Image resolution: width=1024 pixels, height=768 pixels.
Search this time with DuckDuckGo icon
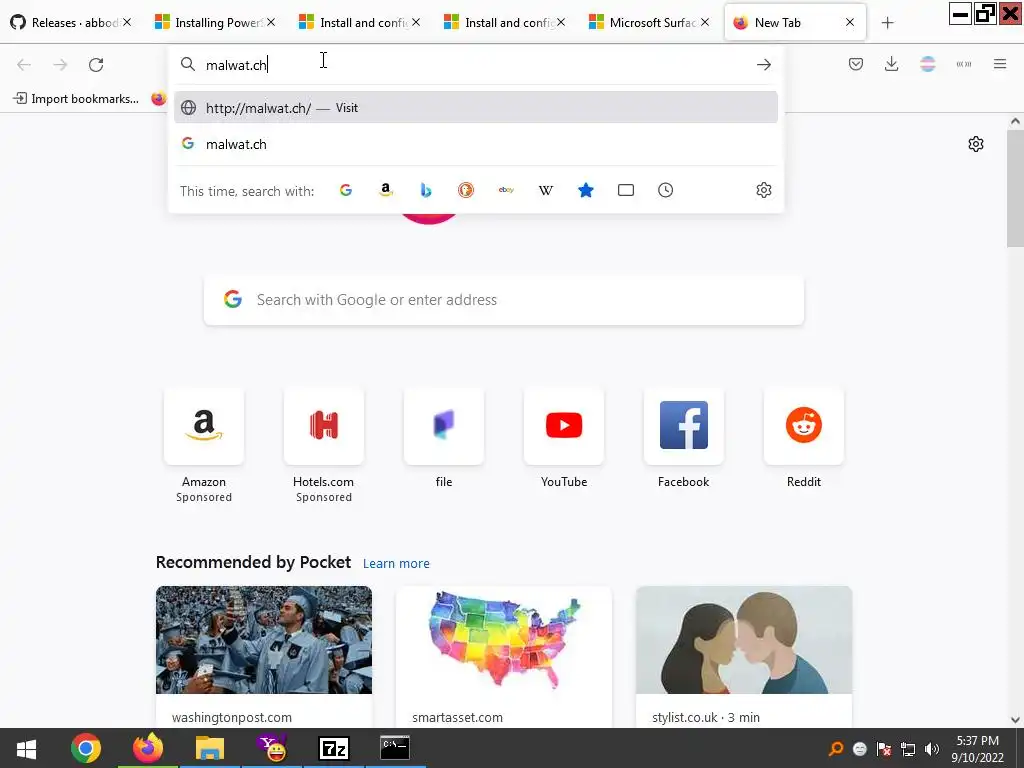(466, 190)
